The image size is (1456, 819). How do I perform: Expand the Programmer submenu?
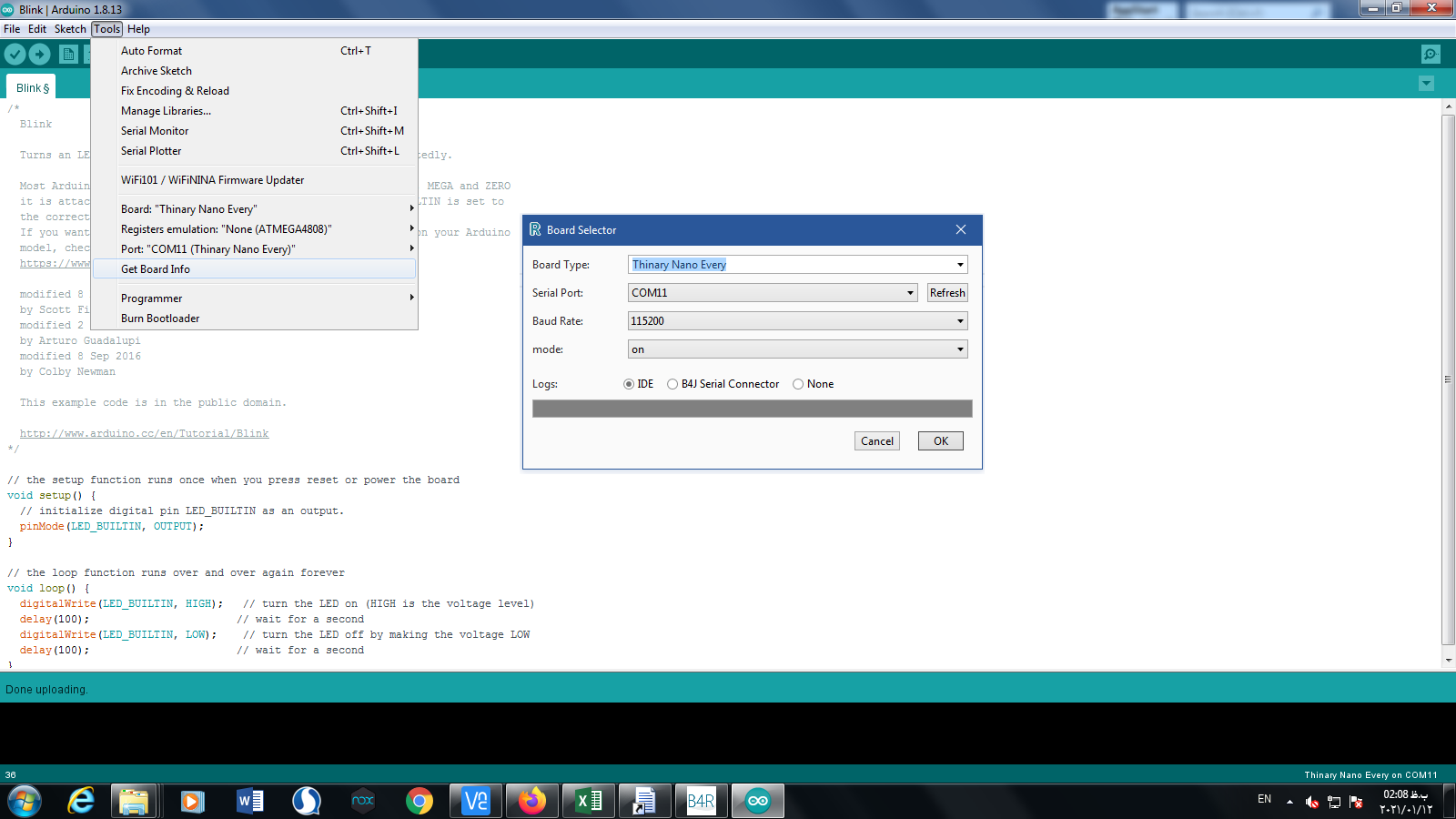(x=255, y=298)
